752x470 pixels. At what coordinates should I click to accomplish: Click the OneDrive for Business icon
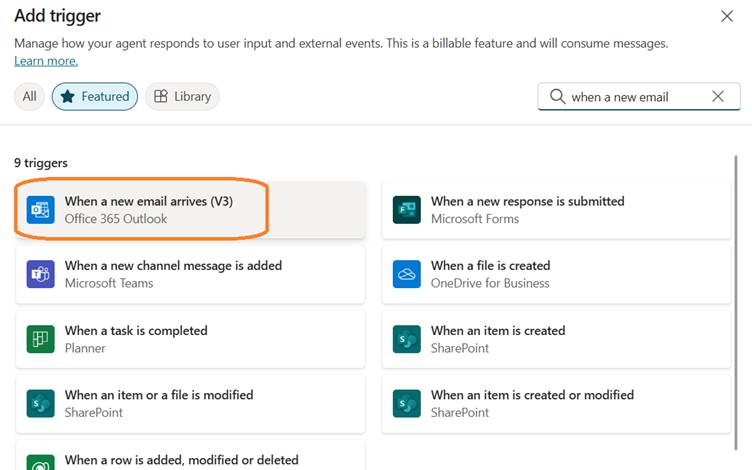coord(407,274)
